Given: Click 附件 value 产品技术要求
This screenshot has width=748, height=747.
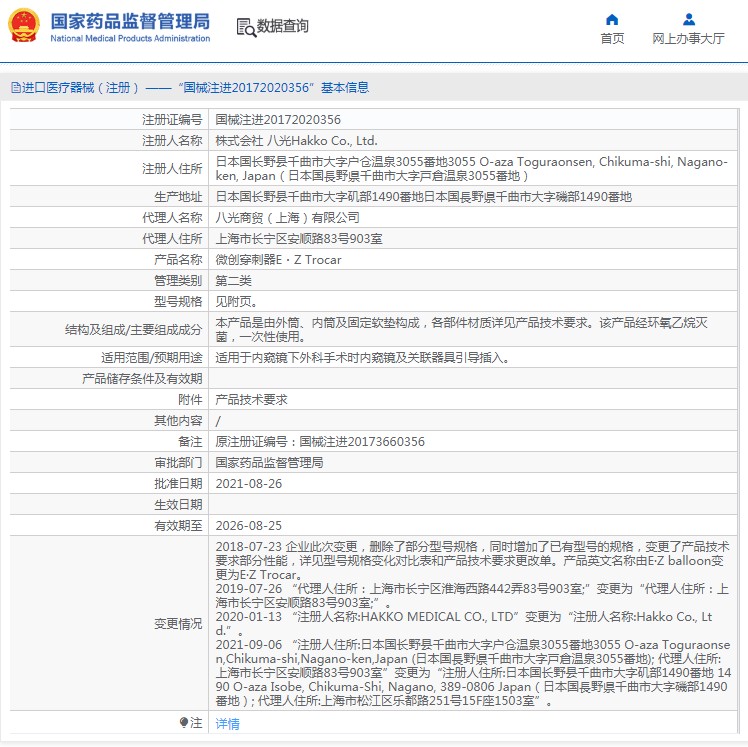Looking at the screenshot, I should click(x=251, y=400).
